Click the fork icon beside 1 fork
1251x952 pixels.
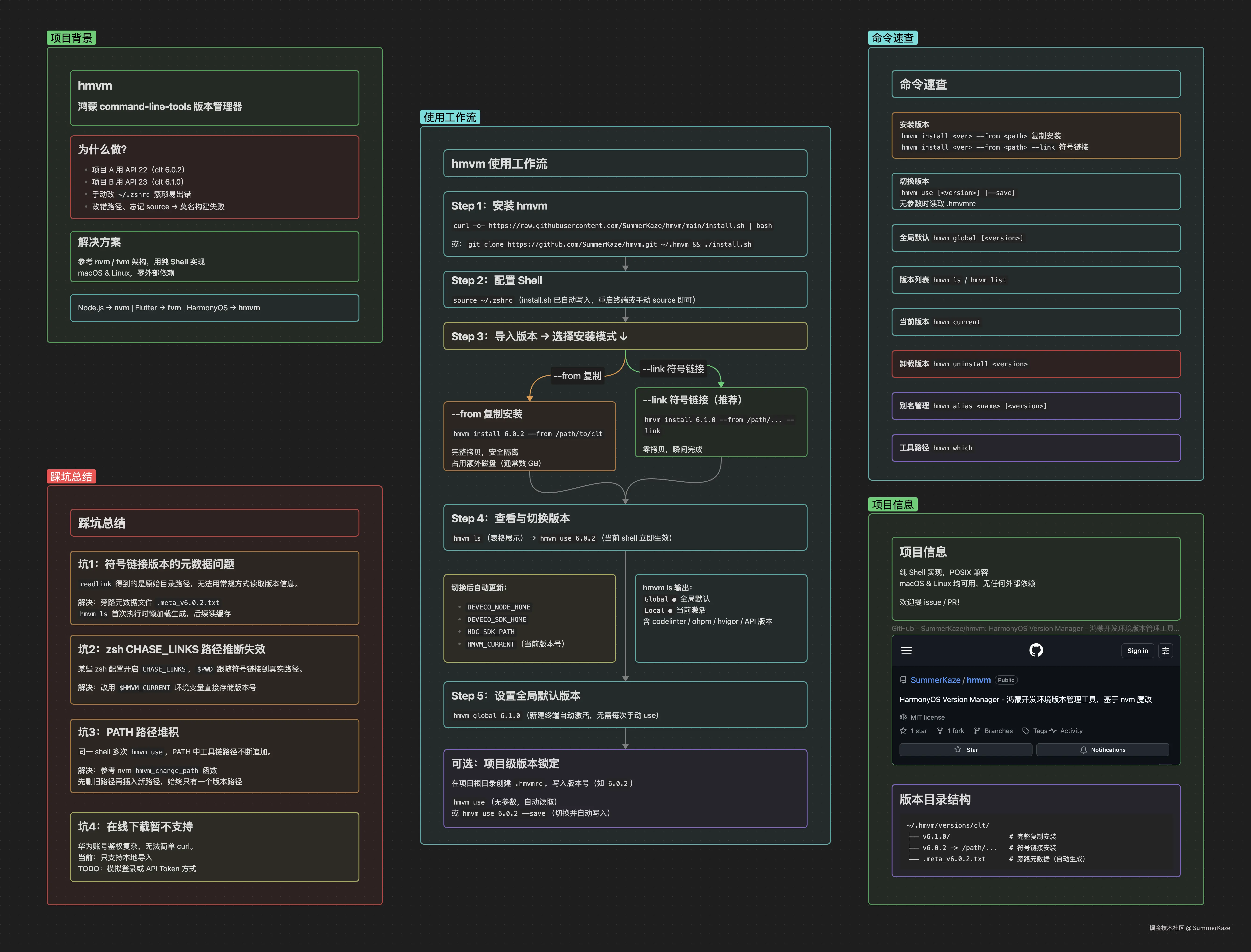[940, 731]
